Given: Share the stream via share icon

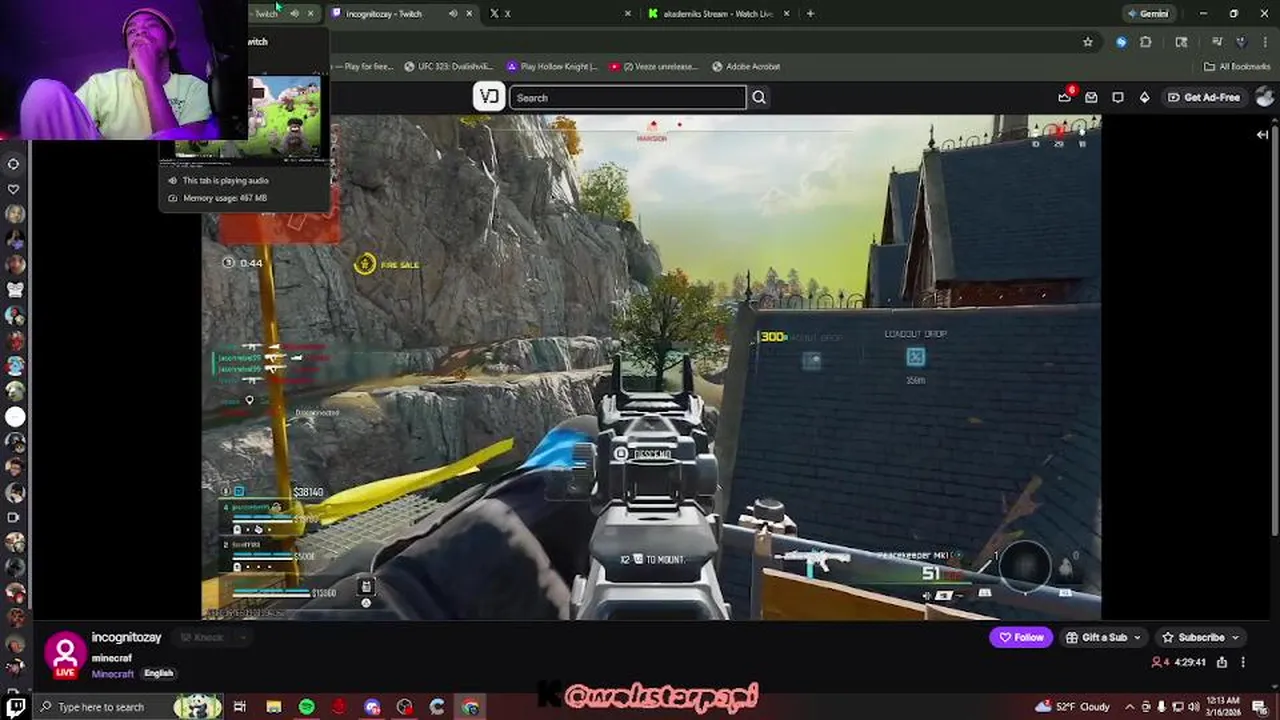Looking at the screenshot, I should (x=1222, y=662).
